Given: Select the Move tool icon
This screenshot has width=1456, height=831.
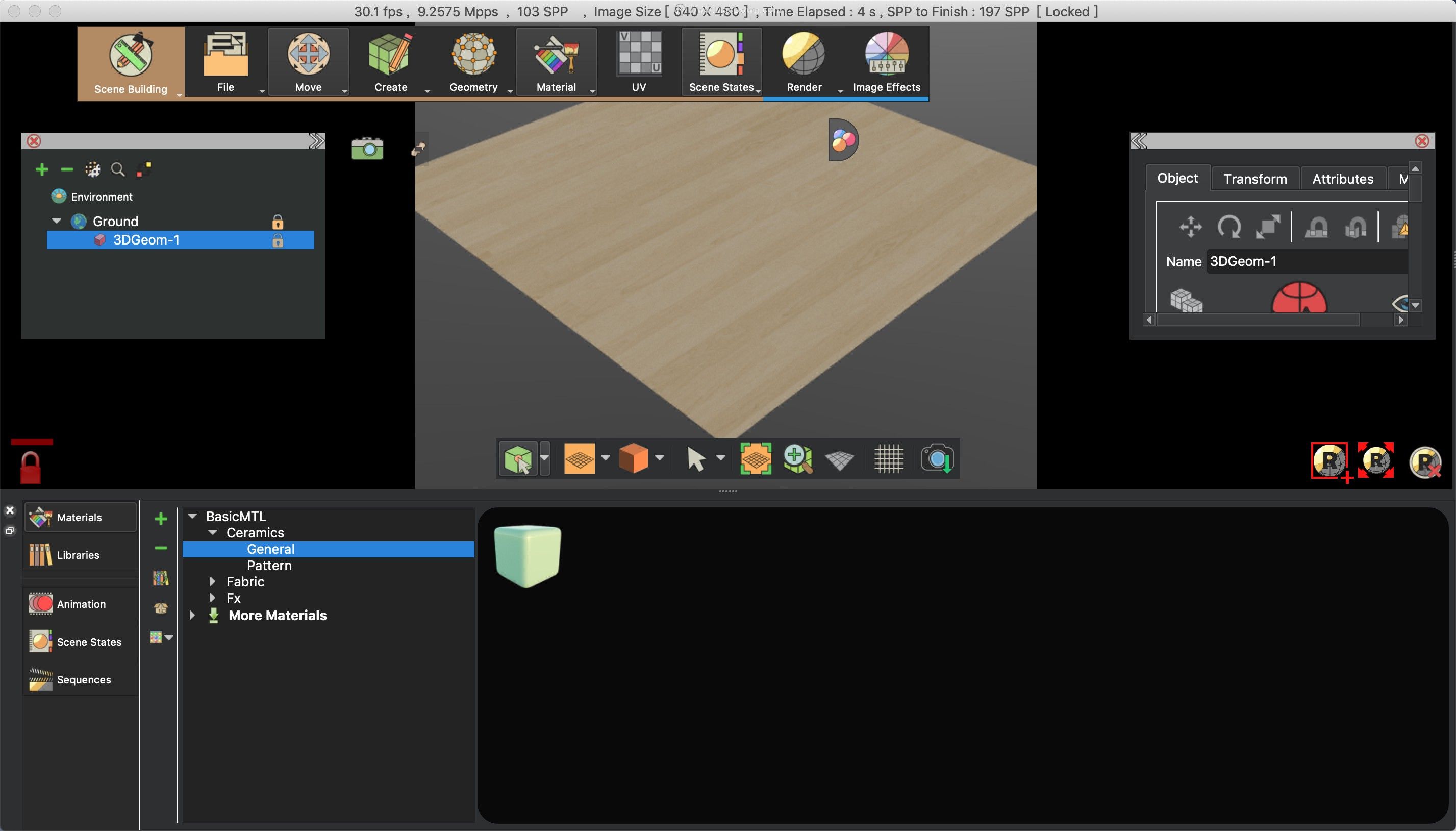Looking at the screenshot, I should (308, 55).
